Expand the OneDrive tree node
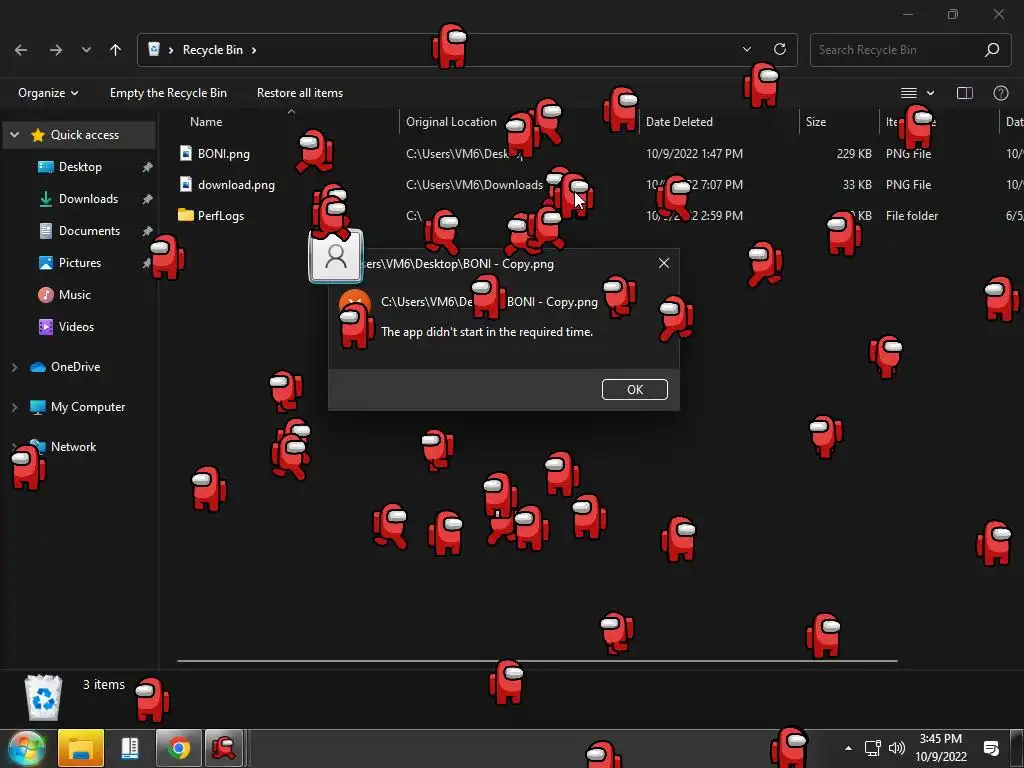The height and width of the screenshot is (768, 1024). 14,367
